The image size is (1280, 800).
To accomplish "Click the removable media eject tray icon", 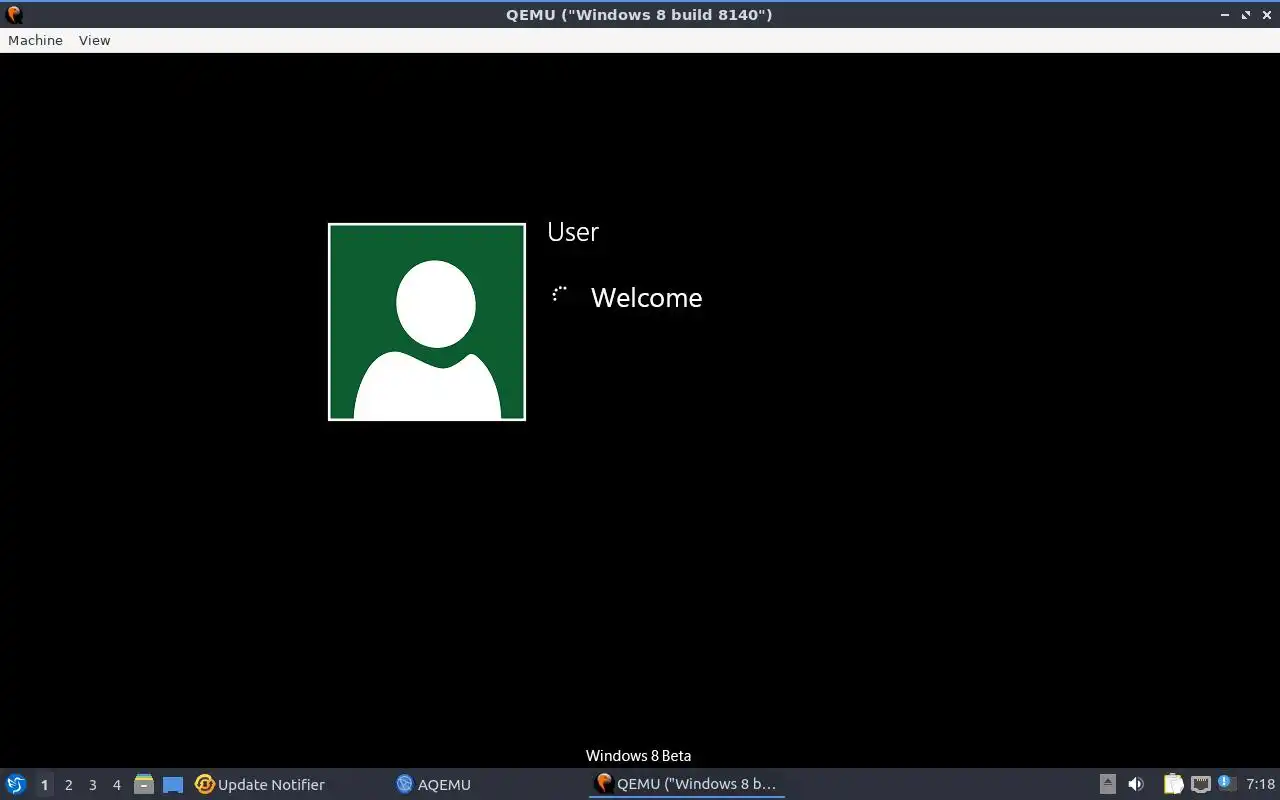I will pyautogui.click(x=1108, y=784).
